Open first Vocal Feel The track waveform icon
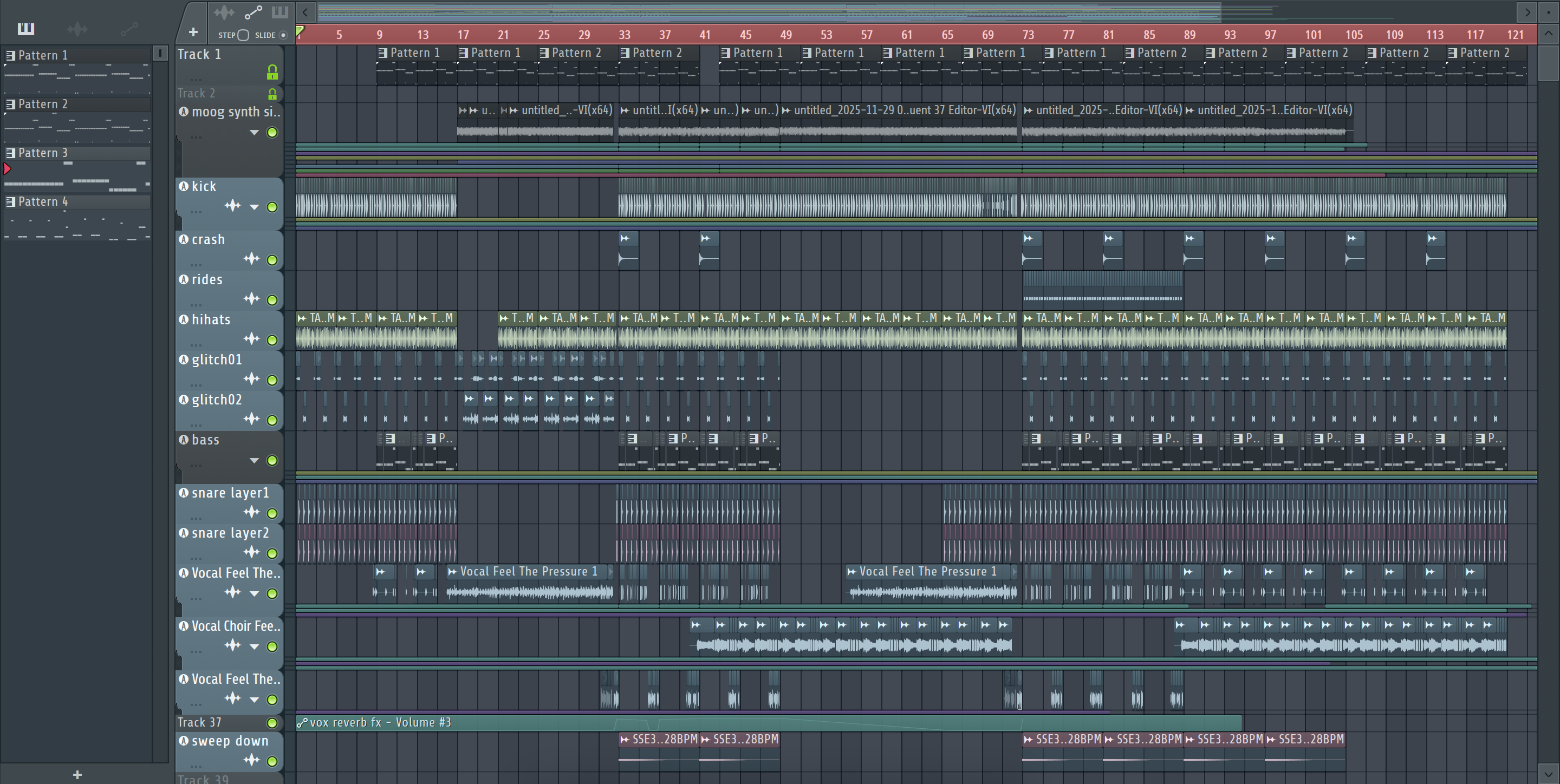 coord(232,592)
